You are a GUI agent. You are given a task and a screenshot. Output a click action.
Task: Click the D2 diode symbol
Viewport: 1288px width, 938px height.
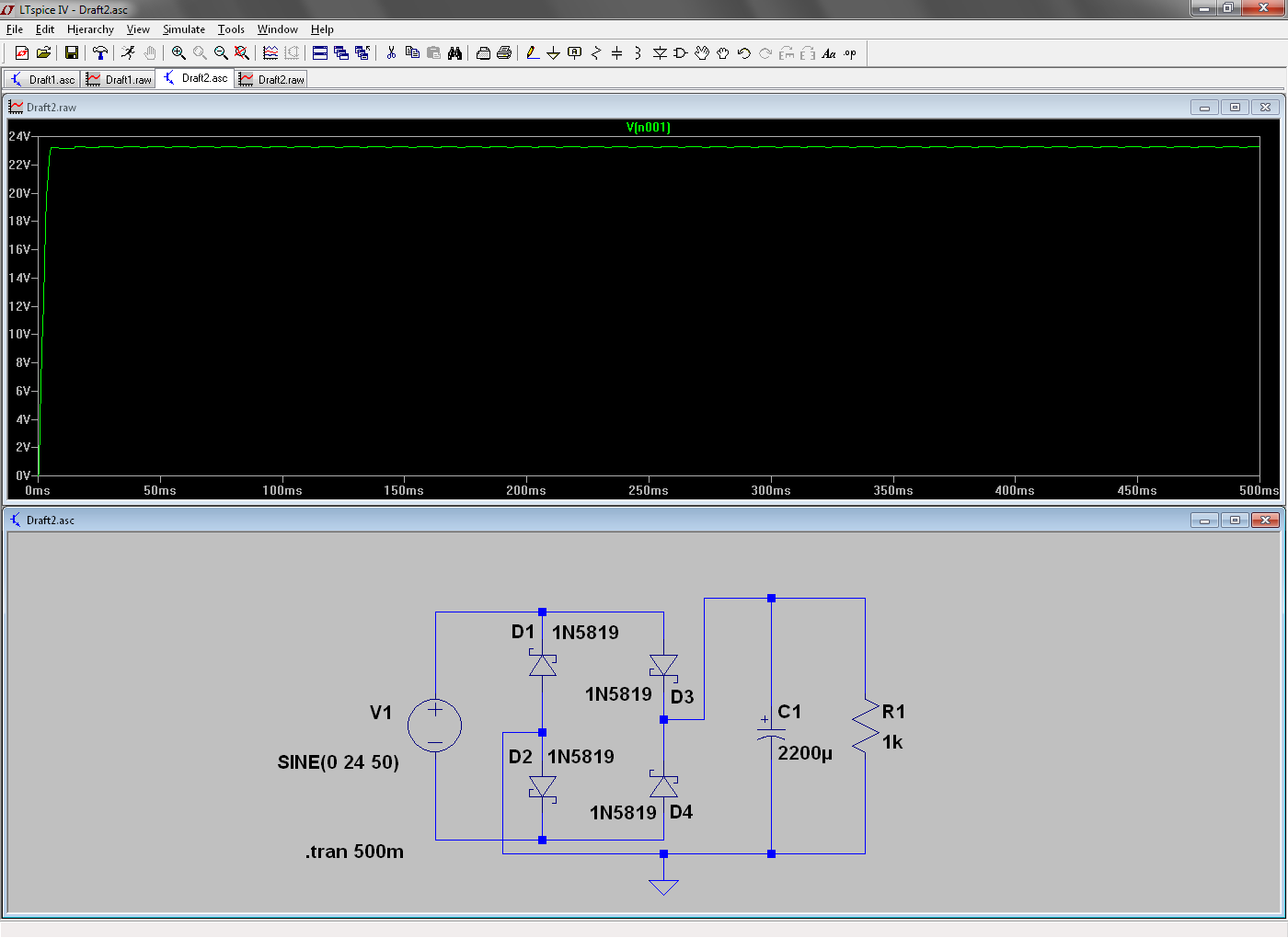tap(542, 787)
